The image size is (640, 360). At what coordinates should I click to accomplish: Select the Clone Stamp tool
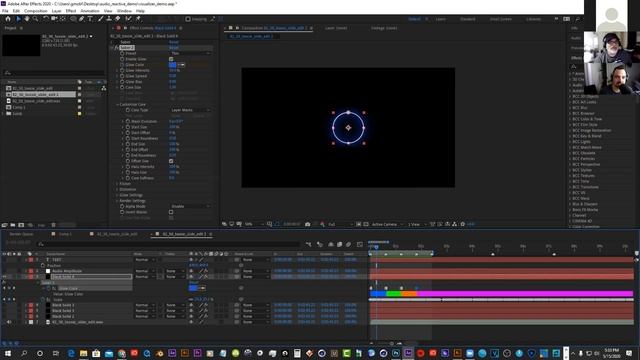[109, 19]
